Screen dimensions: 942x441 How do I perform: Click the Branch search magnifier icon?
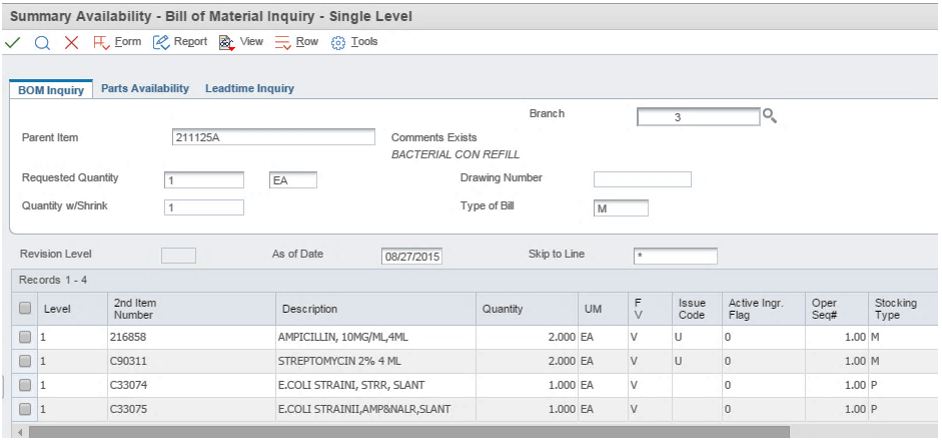[x=770, y=116]
